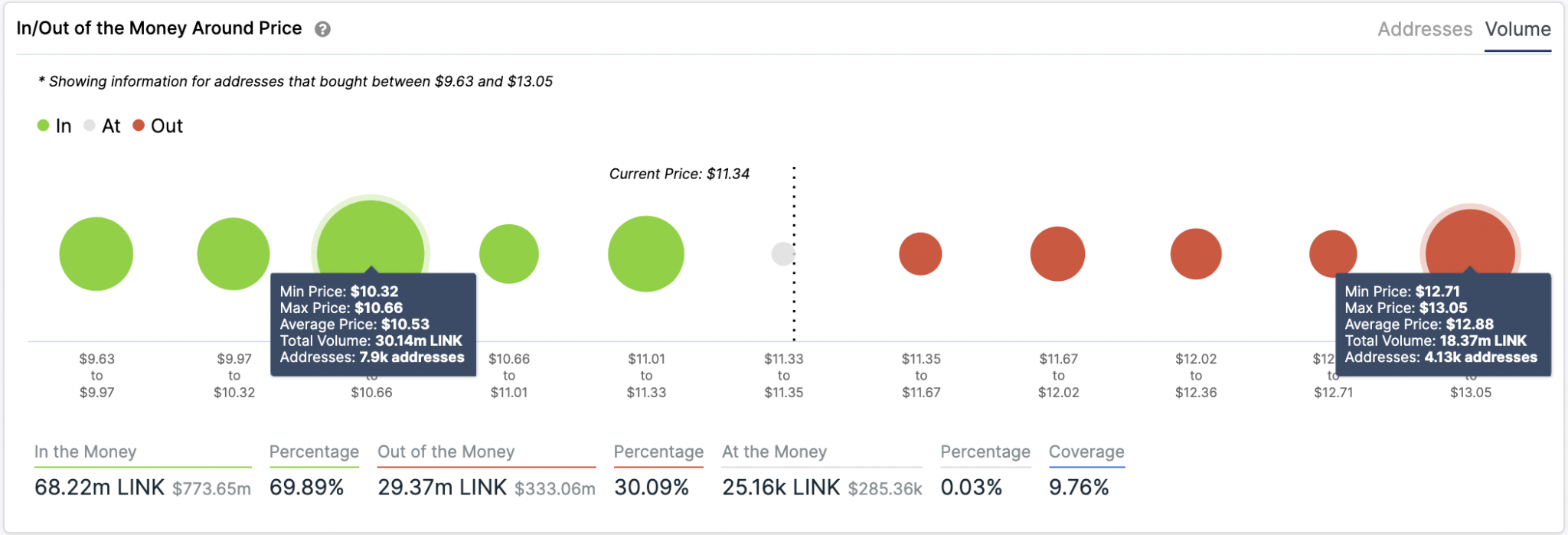Toggle the gray At legend item
Image resolution: width=1568 pixels, height=535 pixels.
[x=102, y=126]
